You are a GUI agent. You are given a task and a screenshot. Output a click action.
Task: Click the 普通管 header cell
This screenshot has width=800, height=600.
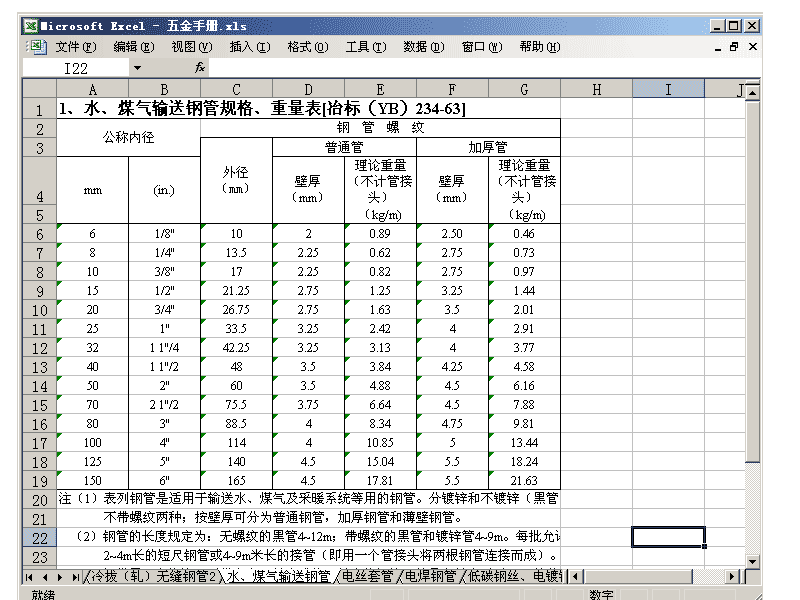[344, 147]
